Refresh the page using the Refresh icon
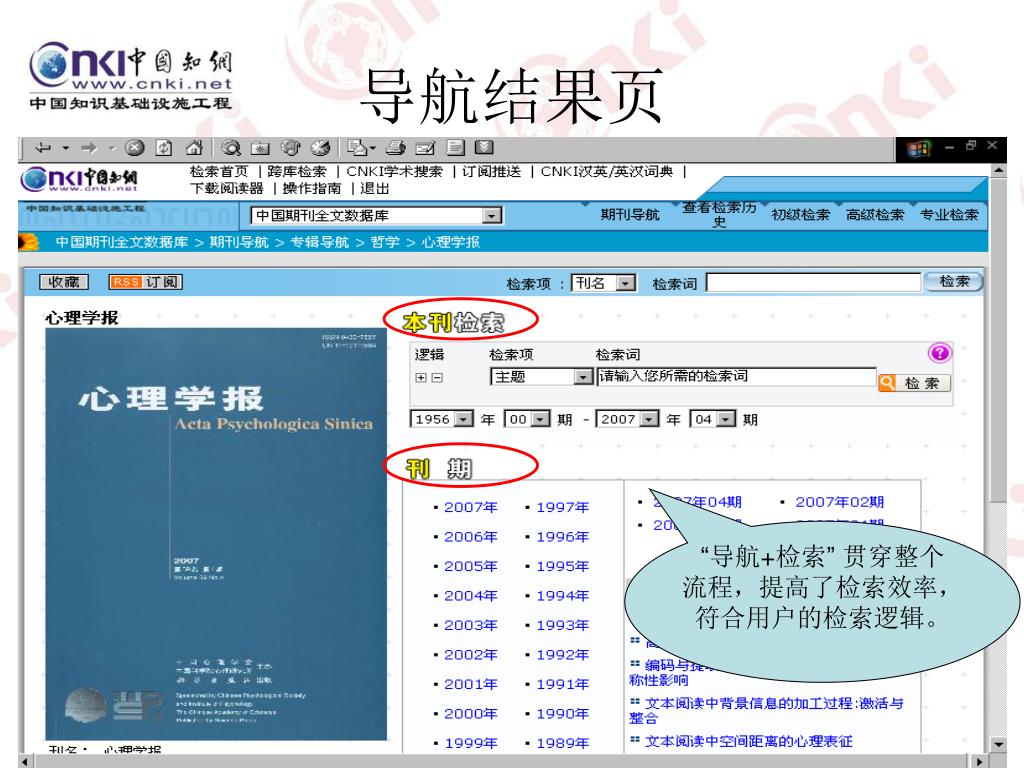1024x768 pixels. (x=164, y=148)
